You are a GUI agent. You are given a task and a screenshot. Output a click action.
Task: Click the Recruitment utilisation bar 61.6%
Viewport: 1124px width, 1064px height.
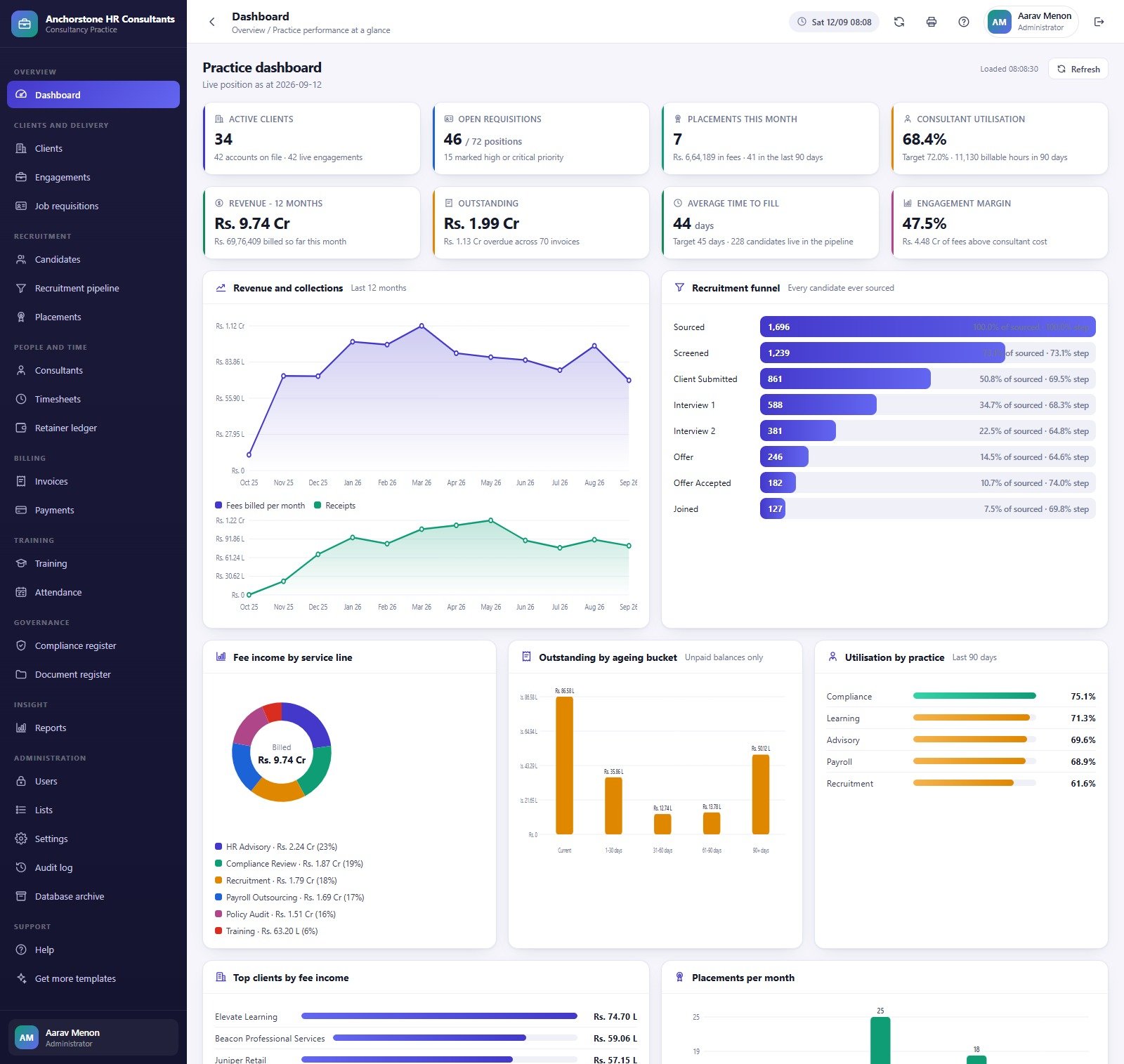tap(963, 783)
